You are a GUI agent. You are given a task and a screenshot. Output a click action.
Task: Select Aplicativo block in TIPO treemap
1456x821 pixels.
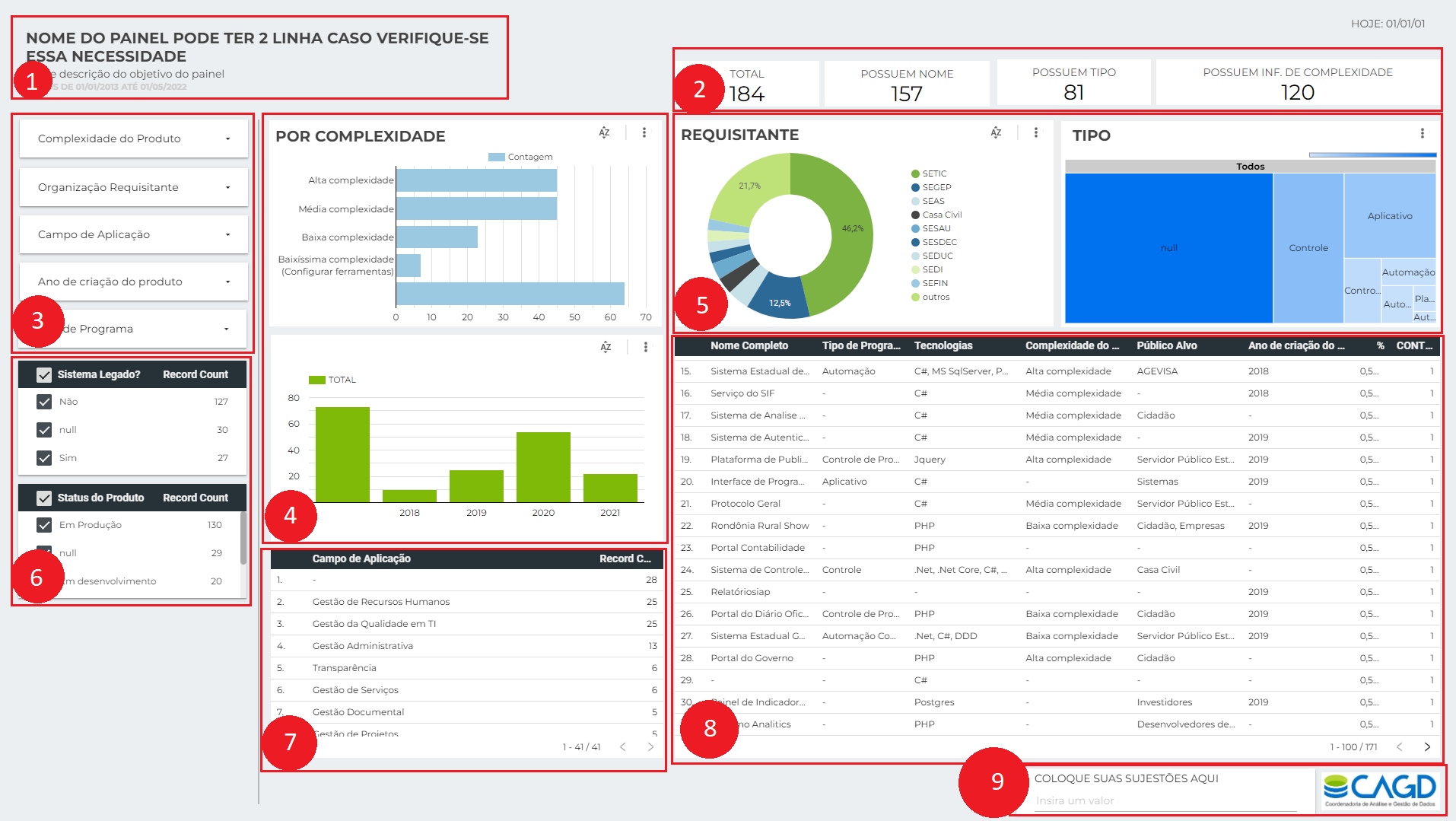pos(1390,216)
